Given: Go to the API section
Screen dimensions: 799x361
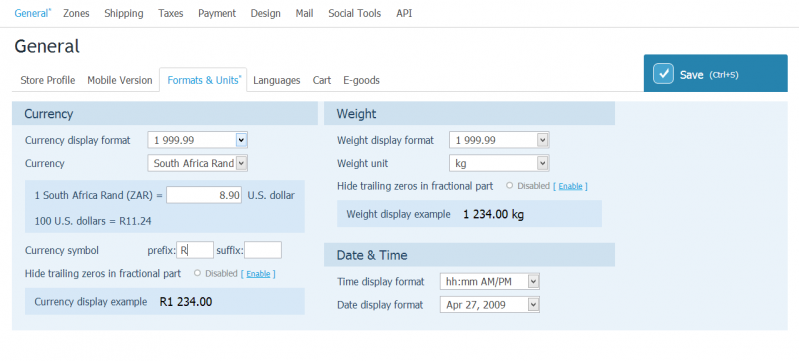Looking at the screenshot, I should (404, 13).
